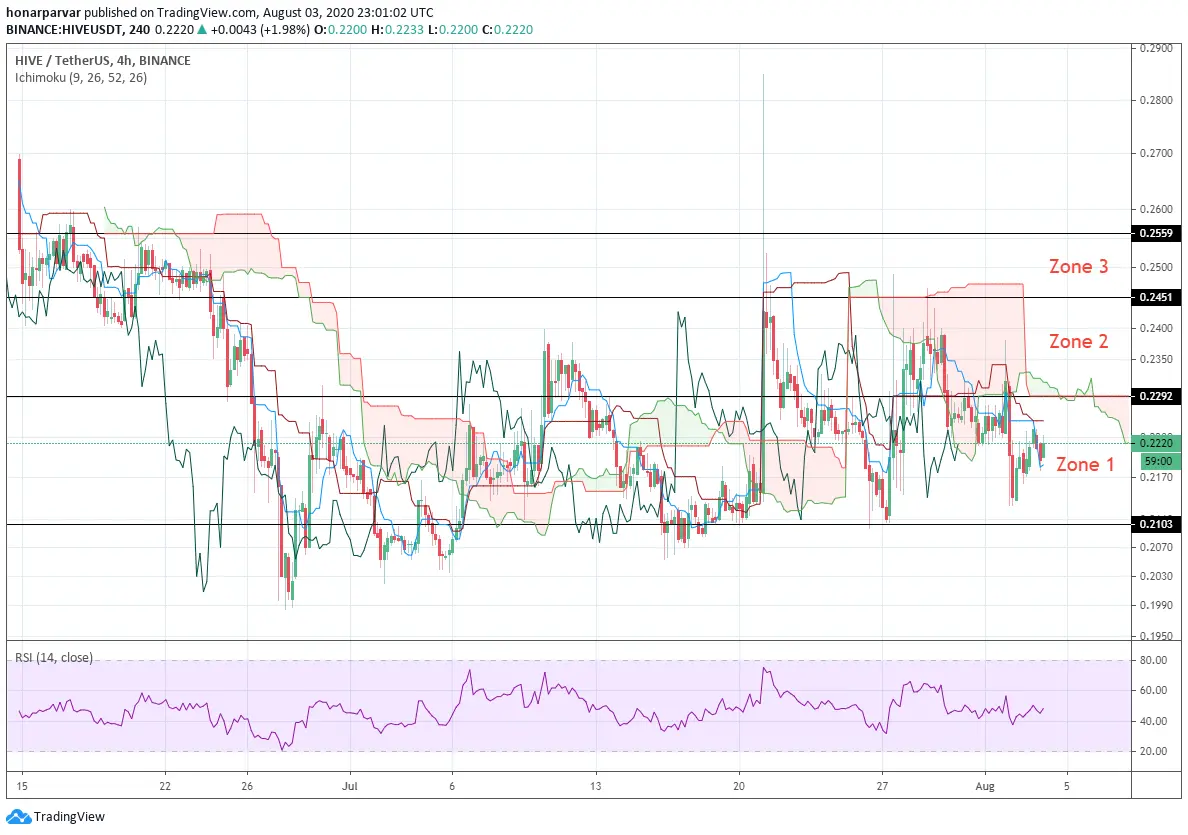1188x835 pixels.
Task: Click the Aug label on time axis
Action: 984,786
